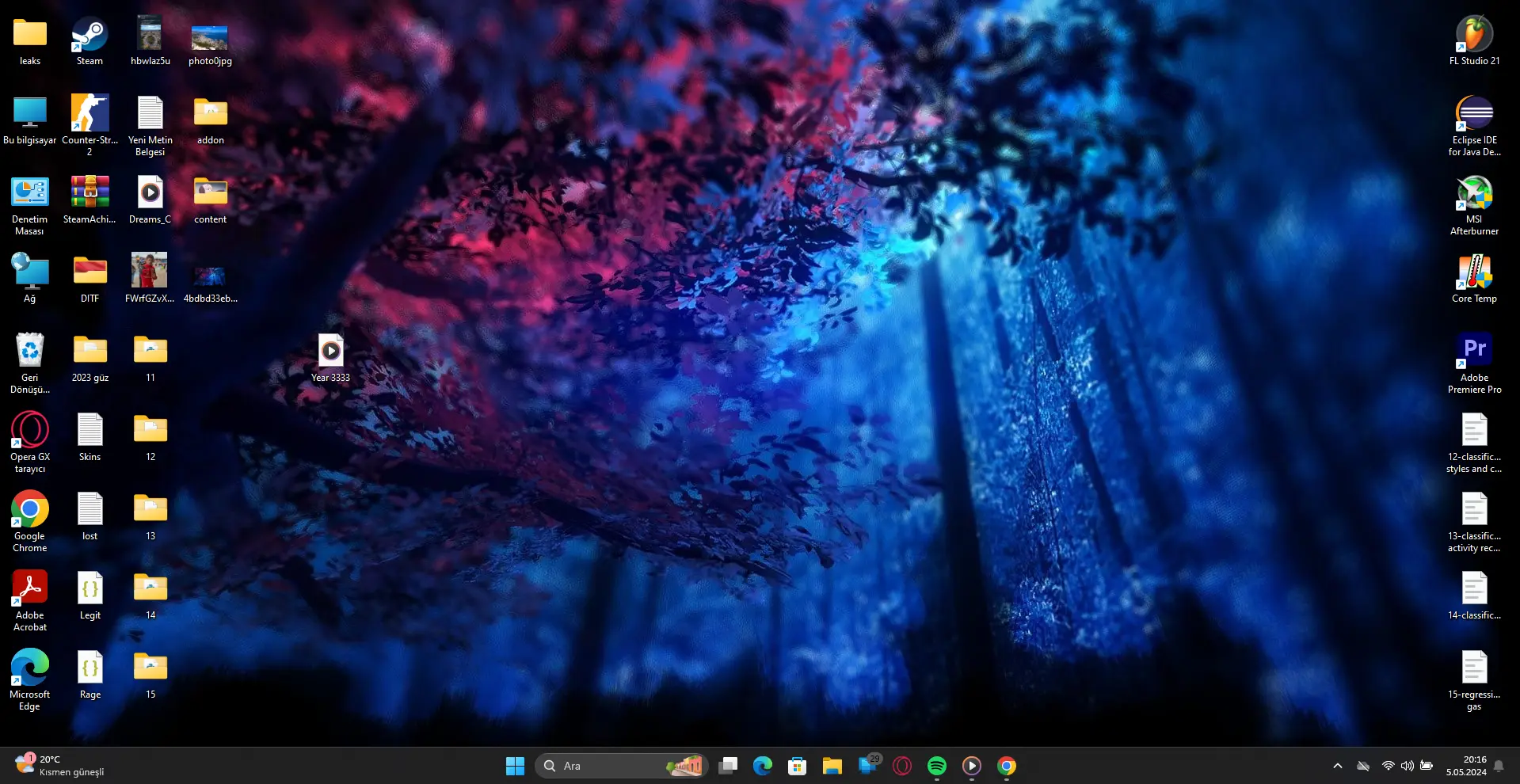Select the SteamAchi... archive icon

90,200
